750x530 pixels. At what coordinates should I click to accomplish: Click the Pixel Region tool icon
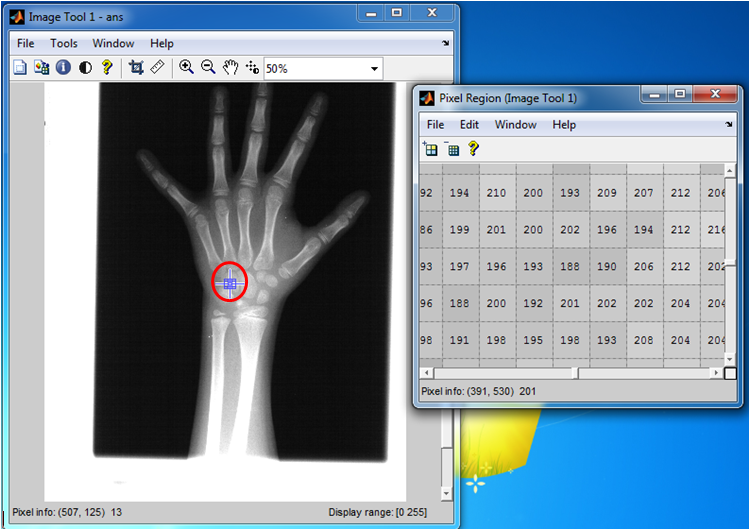coord(252,67)
